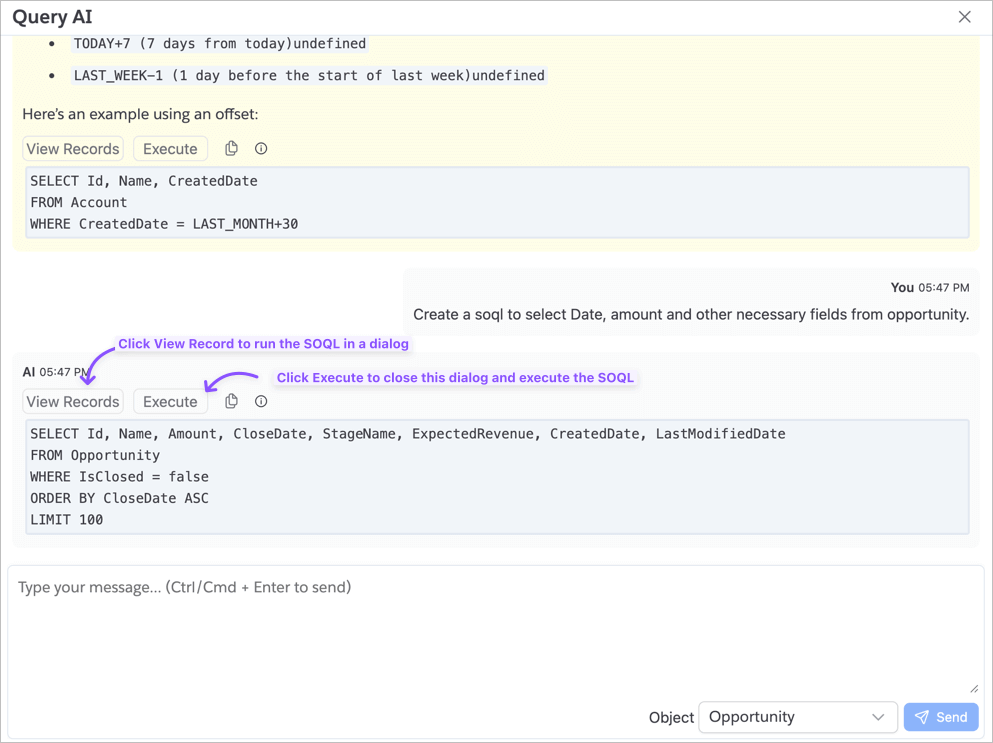Select the TODAY+7 inline code example
The height and width of the screenshot is (743, 993).
coord(219,44)
